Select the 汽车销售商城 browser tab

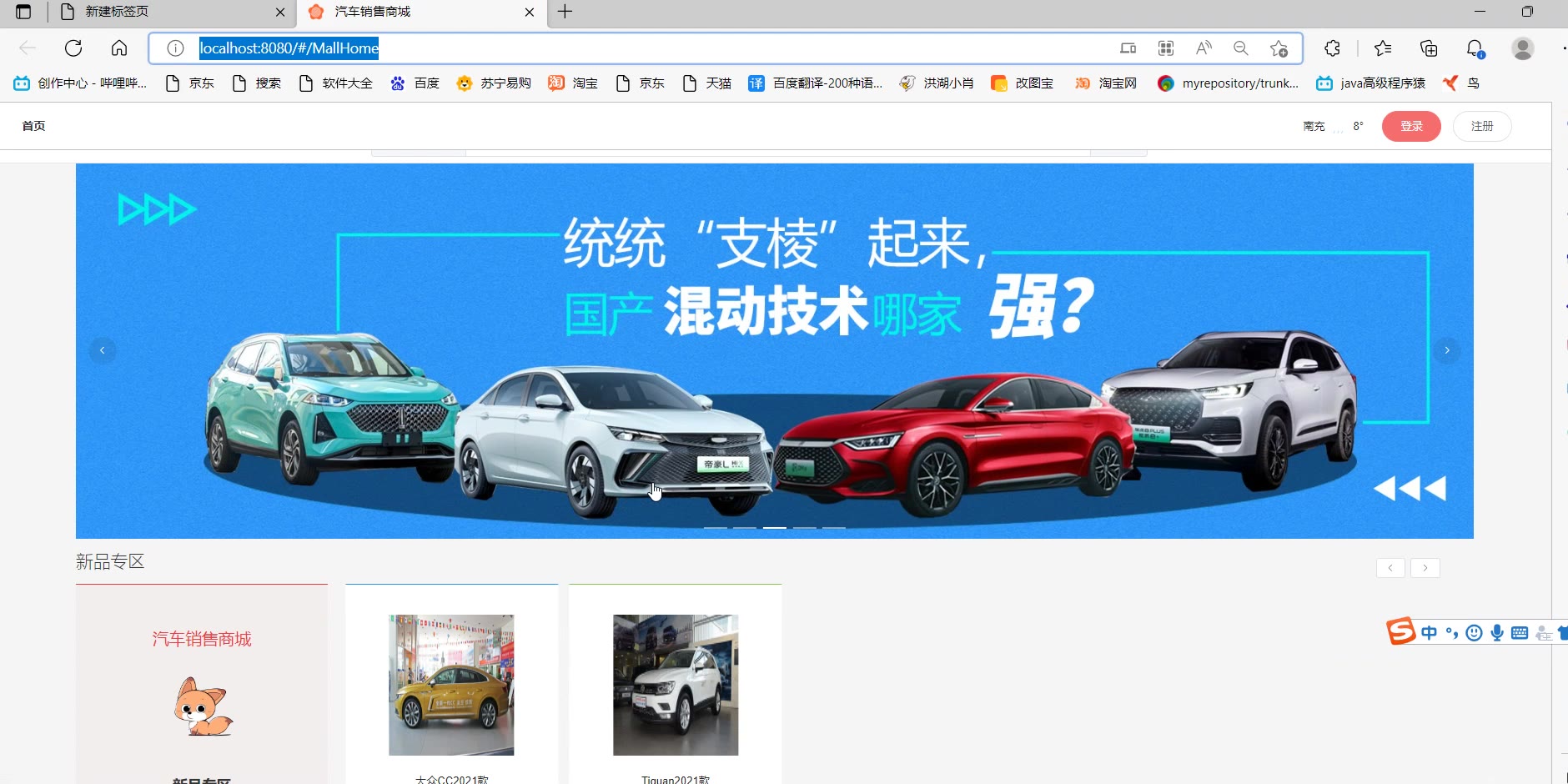(x=421, y=12)
